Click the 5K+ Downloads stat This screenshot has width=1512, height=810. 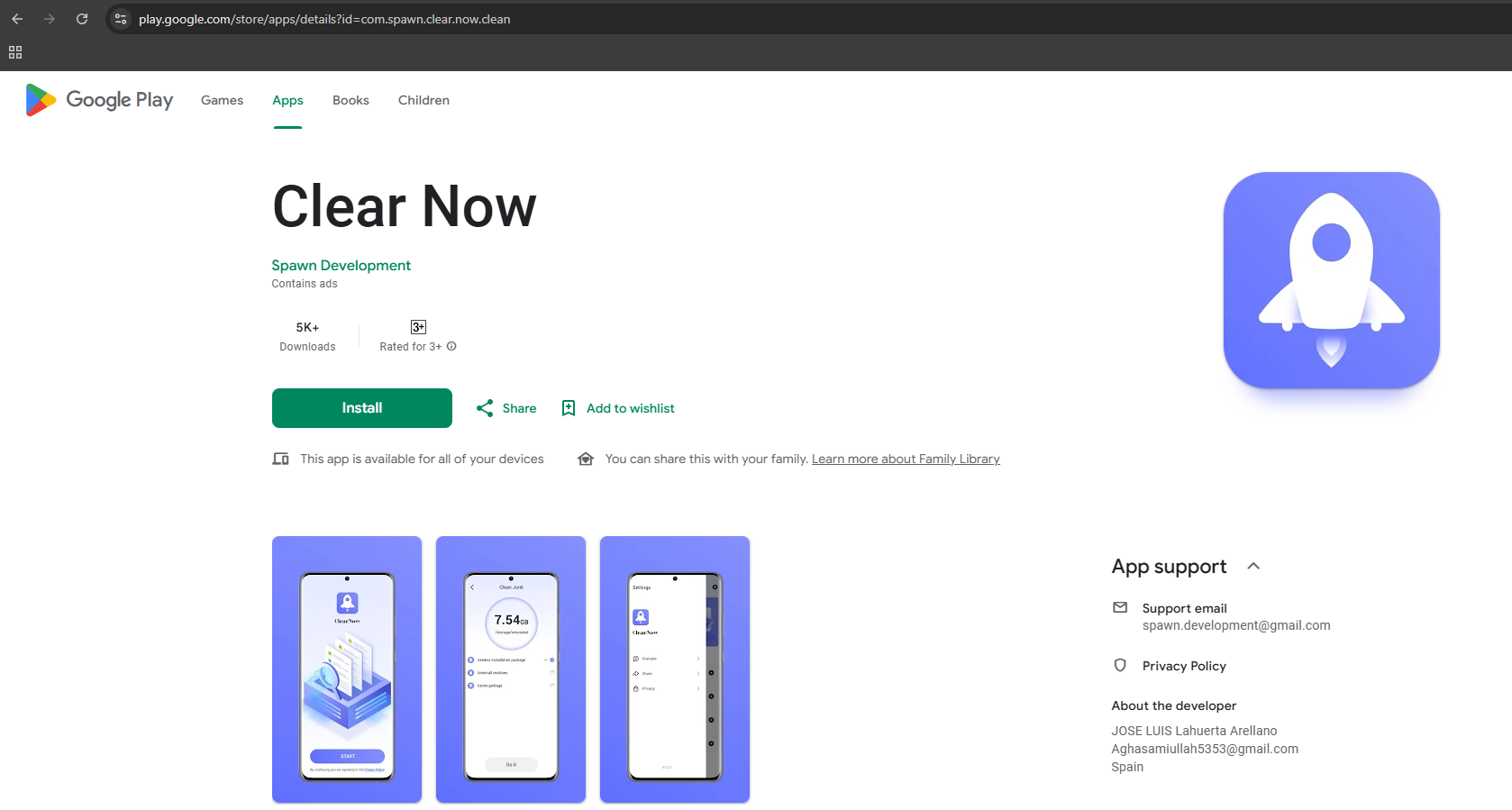[x=307, y=336]
